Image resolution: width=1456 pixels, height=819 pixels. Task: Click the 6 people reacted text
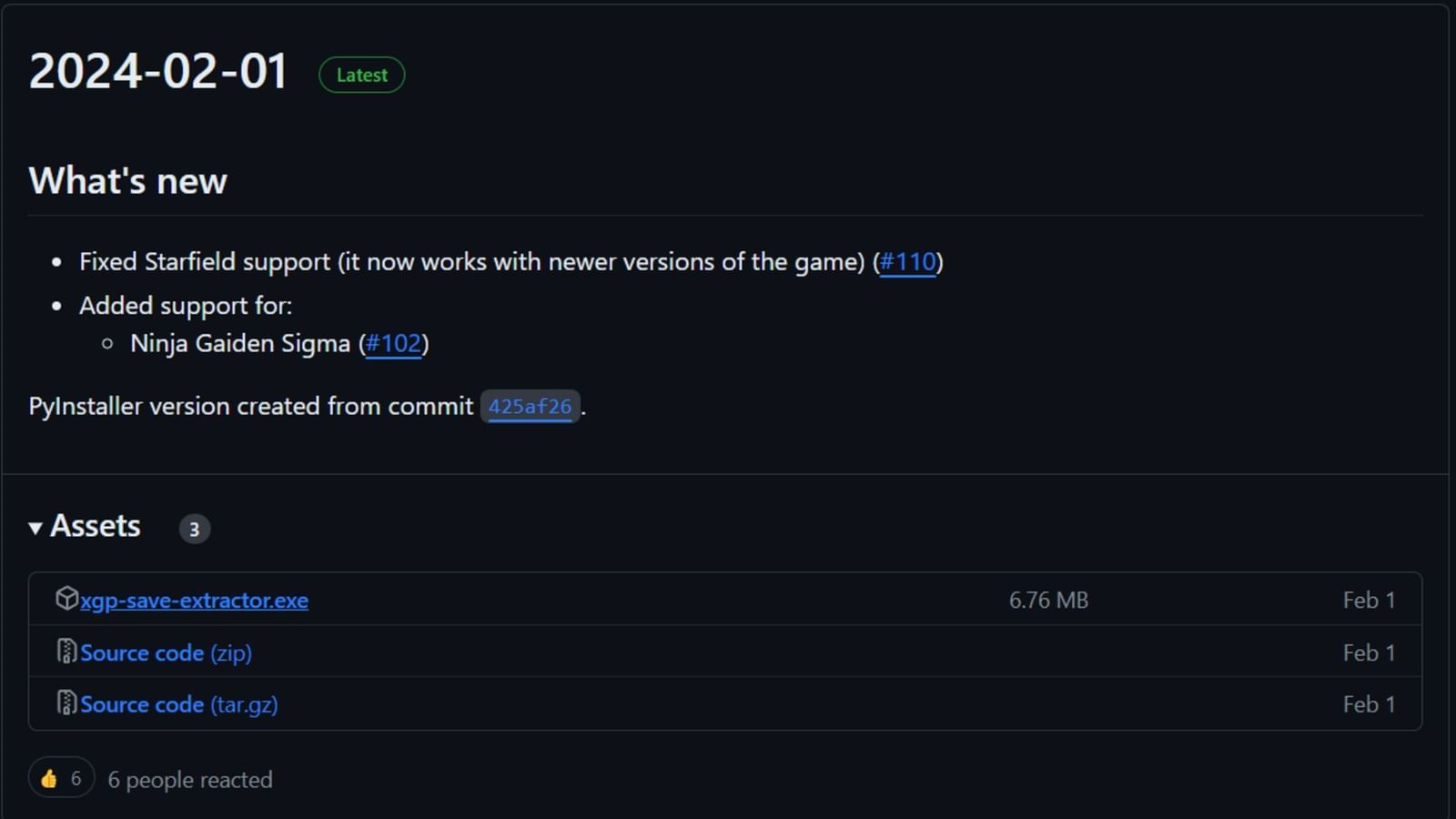(x=189, y=779)
